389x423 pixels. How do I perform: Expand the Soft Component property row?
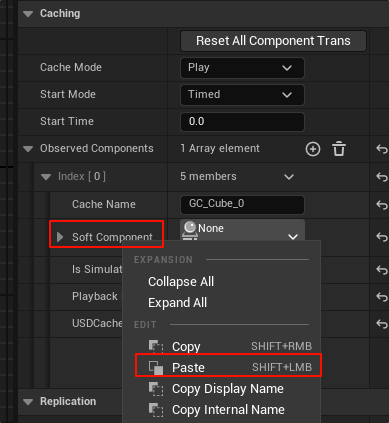pyautogui.click(x=60, y=237)
